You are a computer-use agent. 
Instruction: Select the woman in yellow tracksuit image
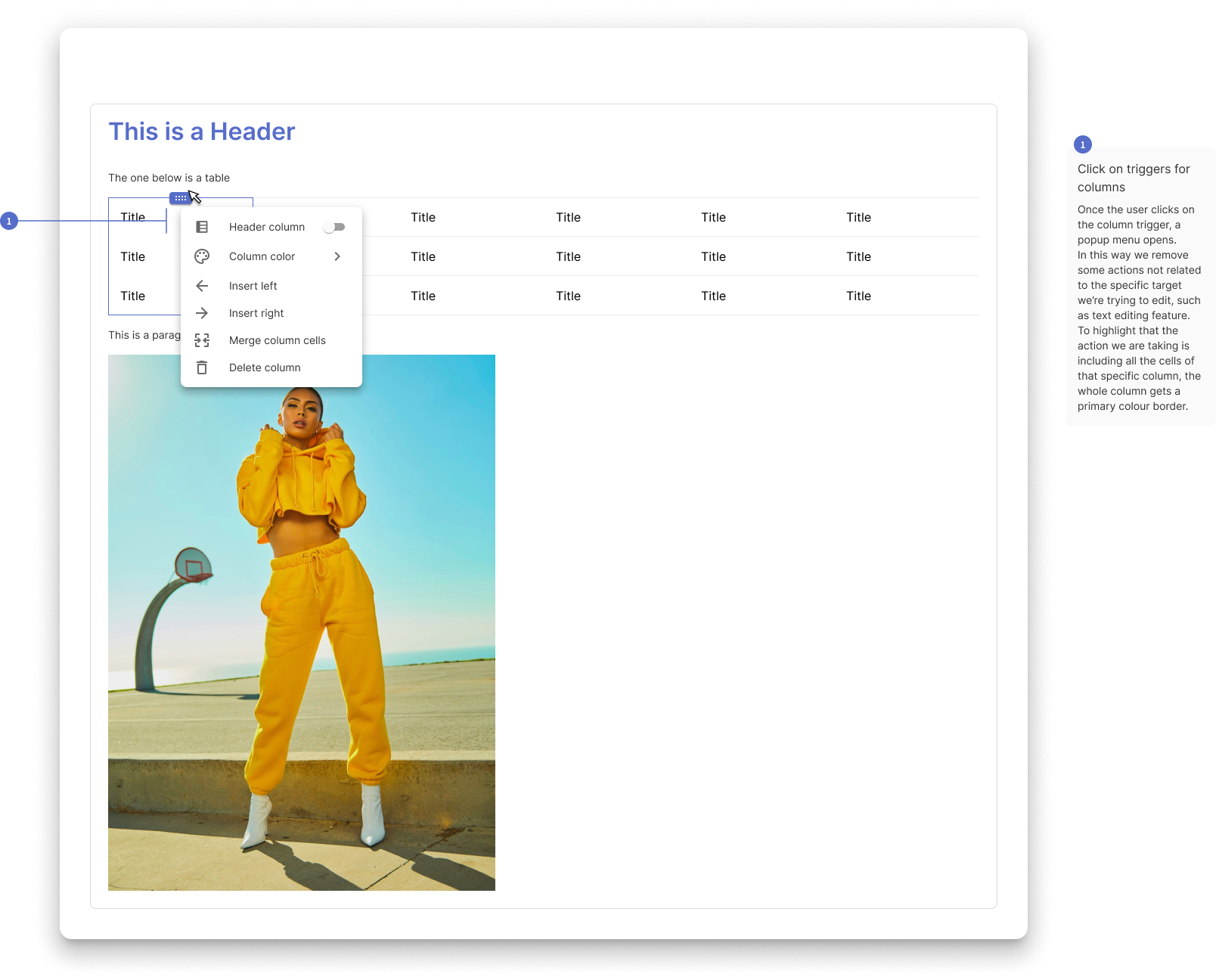coord(302,622)
